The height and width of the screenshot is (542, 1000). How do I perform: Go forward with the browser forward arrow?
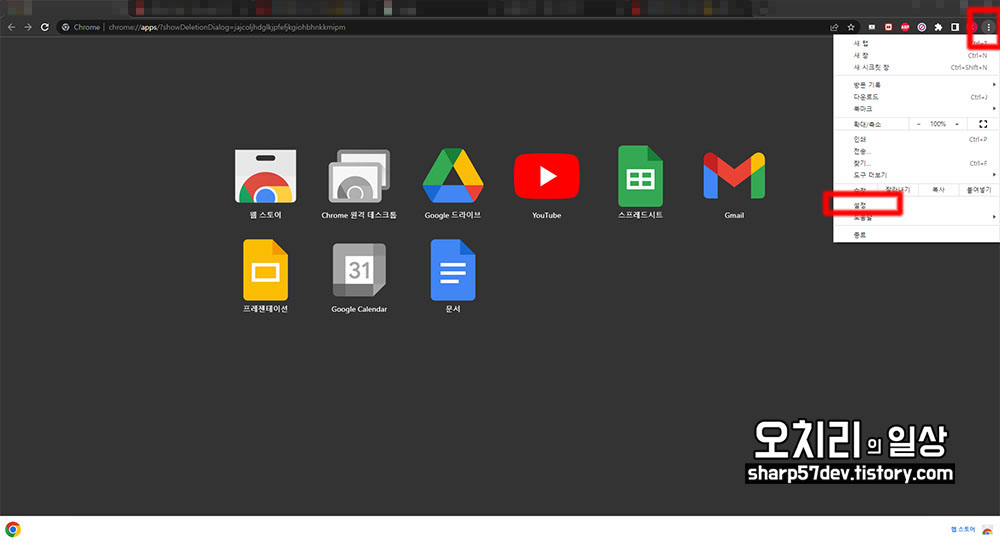point(28,27)
